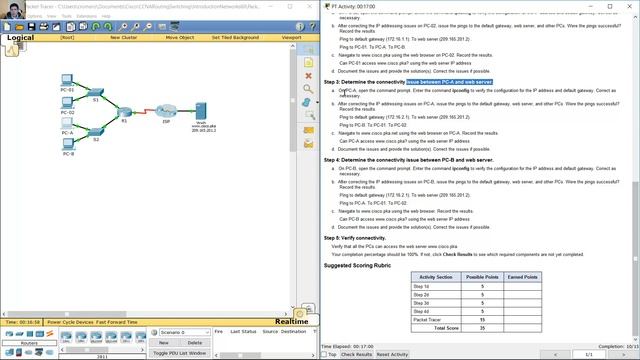Click Fast Forward Time
This screenshot has width=640, height=360.
[117, 322]
